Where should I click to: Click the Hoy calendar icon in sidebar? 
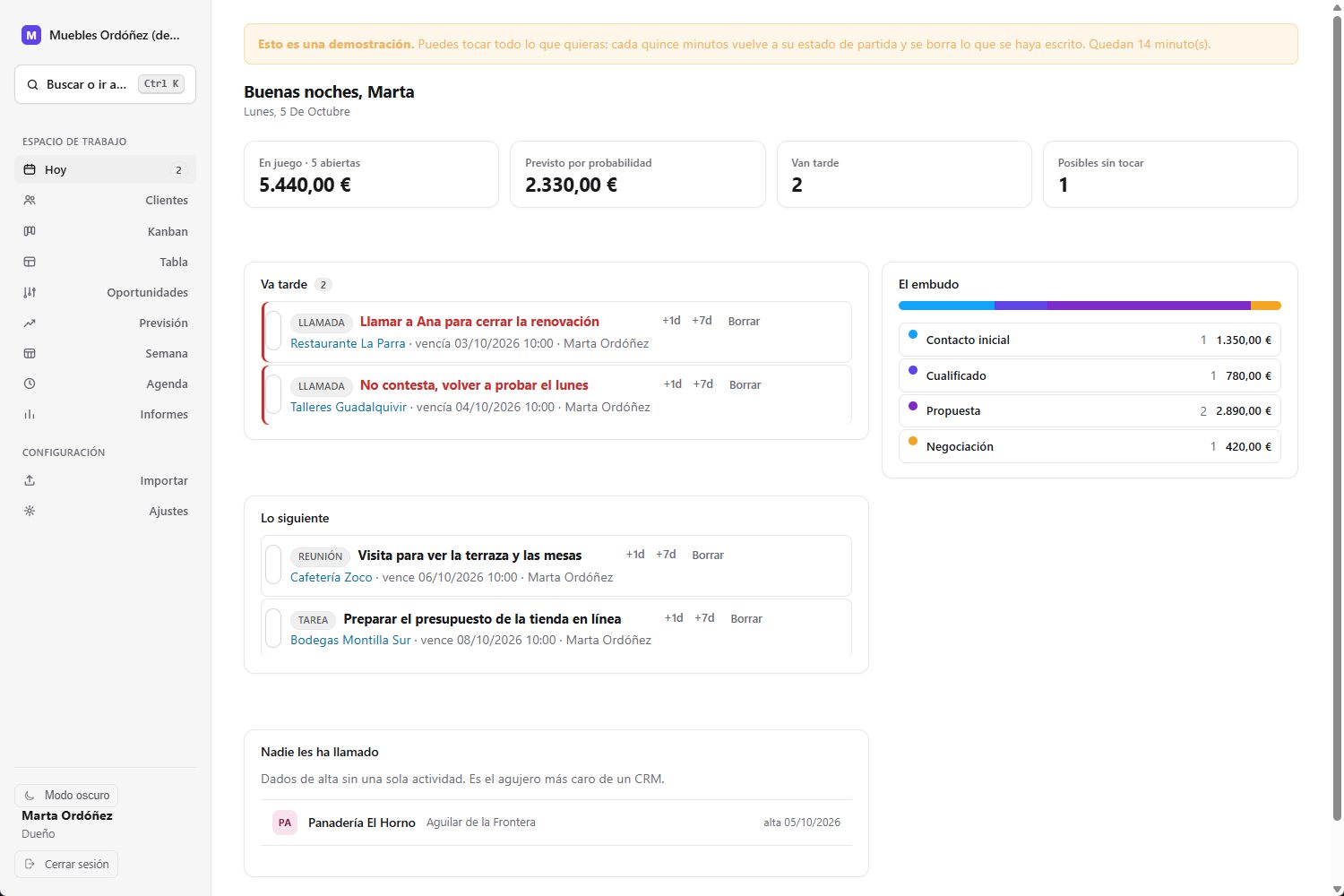(30, 169)
